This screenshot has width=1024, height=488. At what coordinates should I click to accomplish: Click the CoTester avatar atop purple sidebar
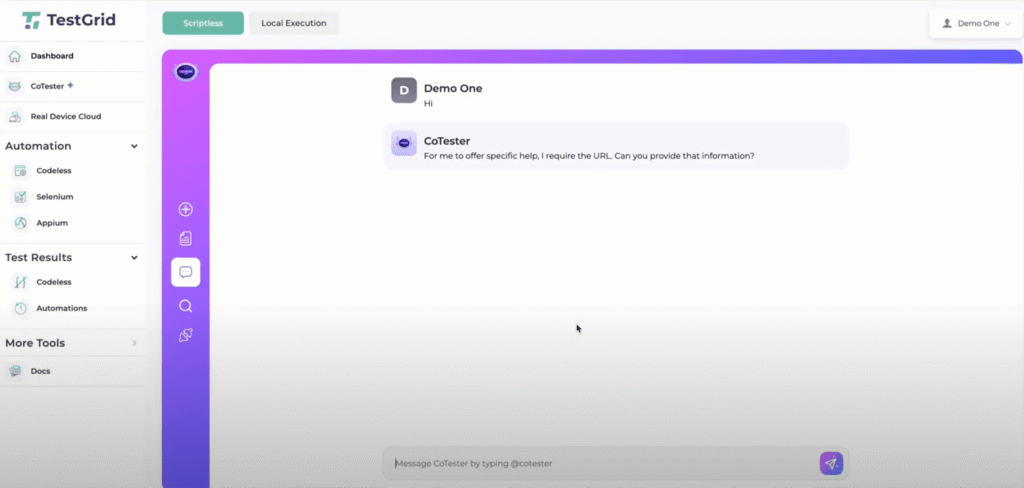[185, 71]
